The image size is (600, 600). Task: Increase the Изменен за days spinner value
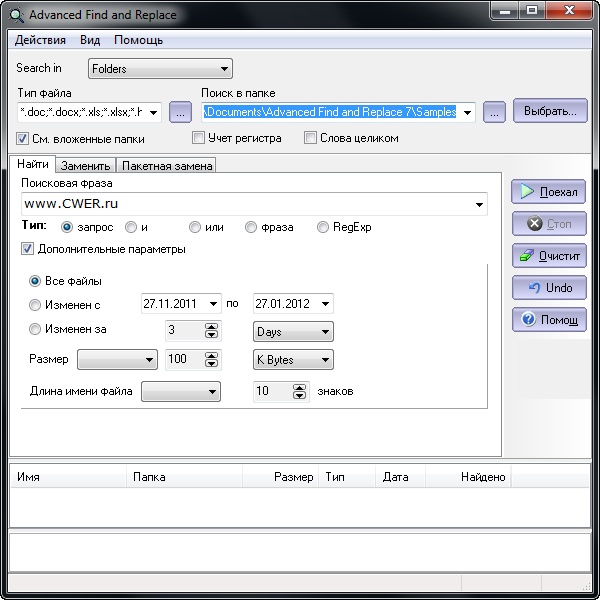click(x=211, y=327)
